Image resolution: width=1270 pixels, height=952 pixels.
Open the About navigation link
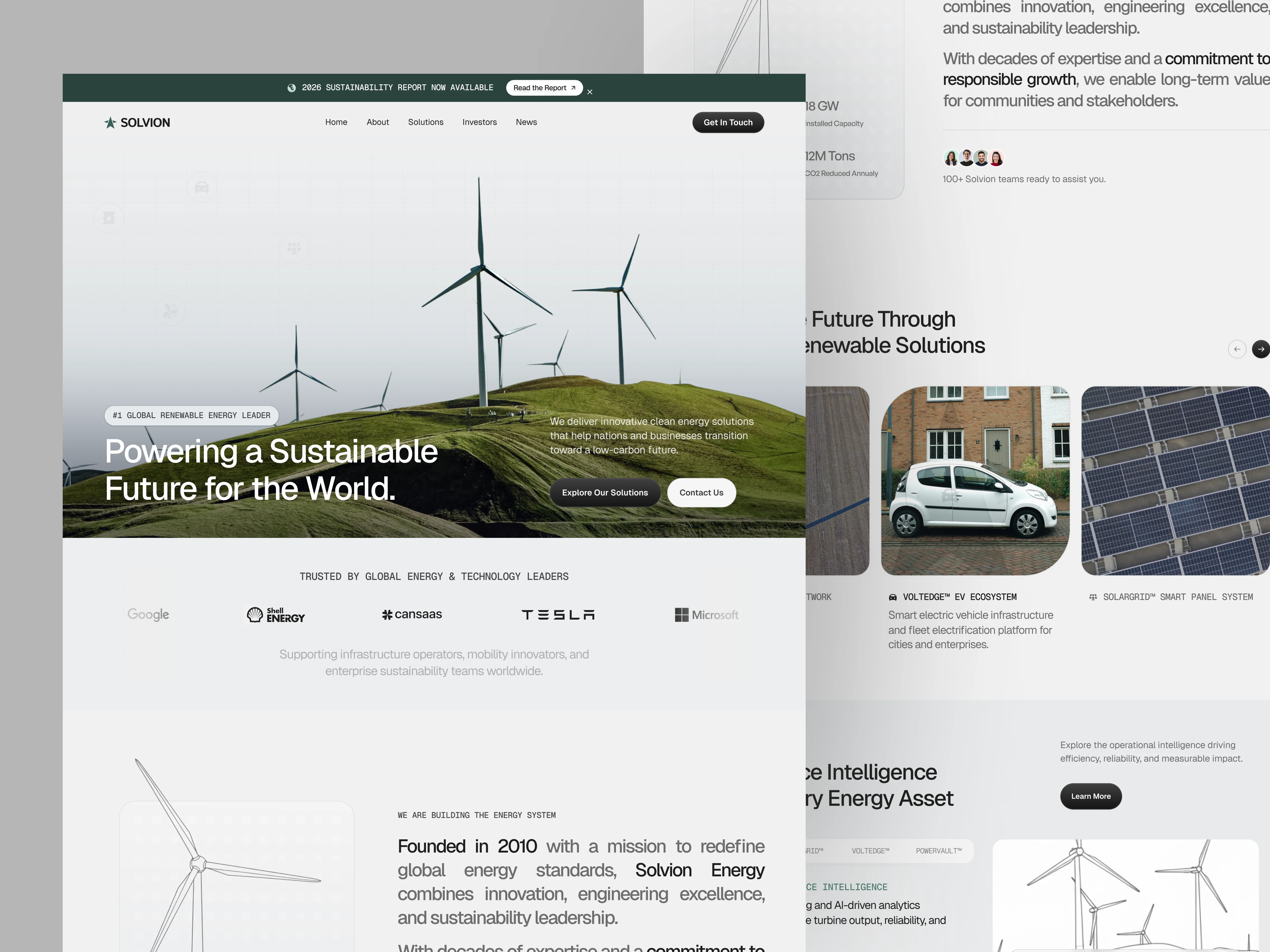point(378,122)
